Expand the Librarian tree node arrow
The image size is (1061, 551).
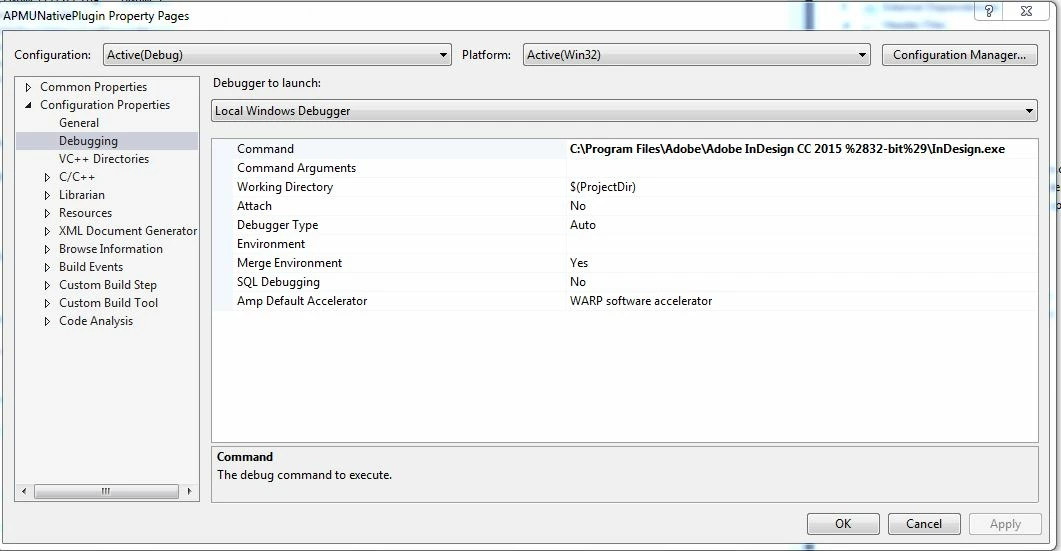pos(47,195)
